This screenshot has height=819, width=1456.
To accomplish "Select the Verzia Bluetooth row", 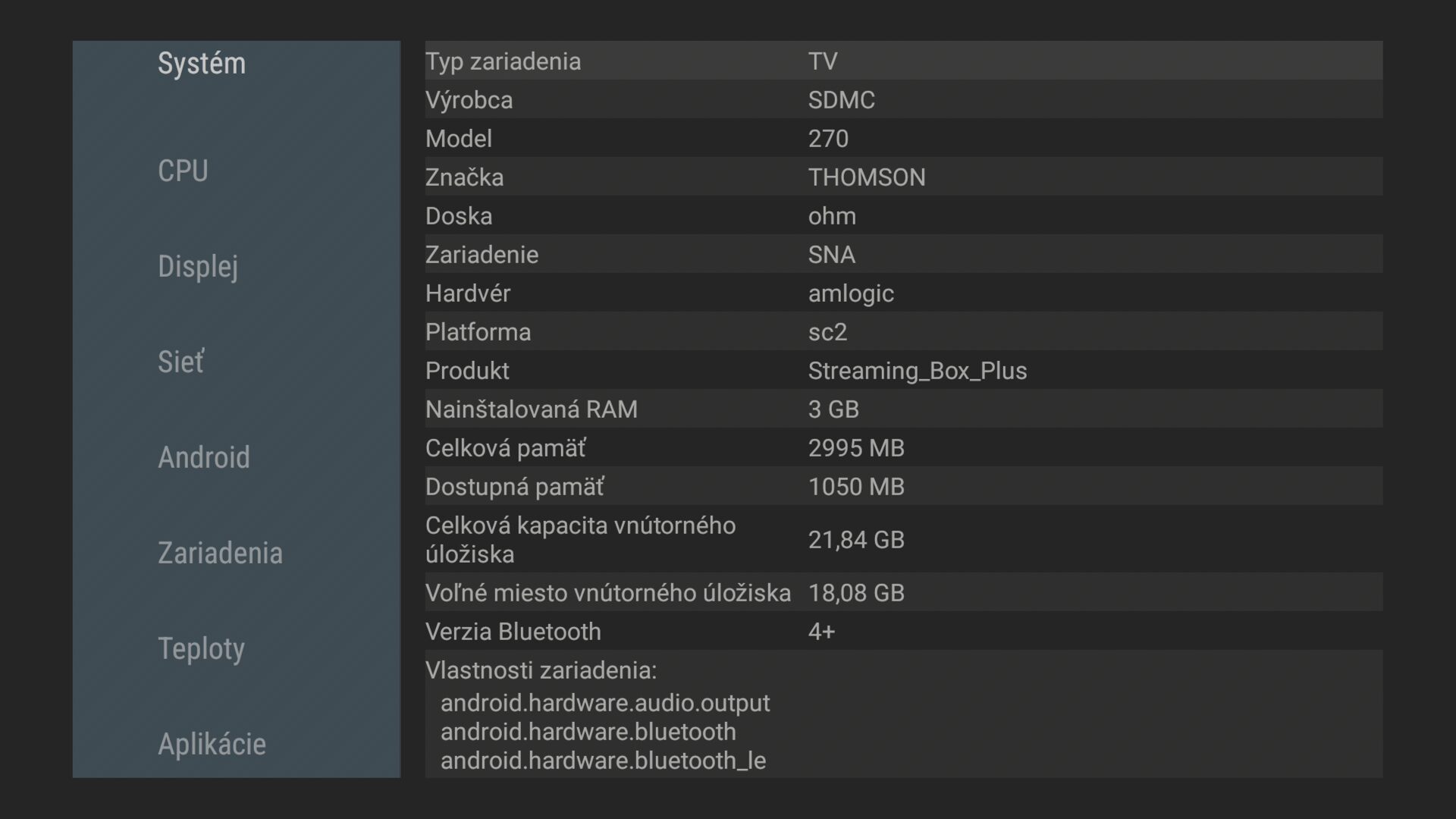I will 903,631.
